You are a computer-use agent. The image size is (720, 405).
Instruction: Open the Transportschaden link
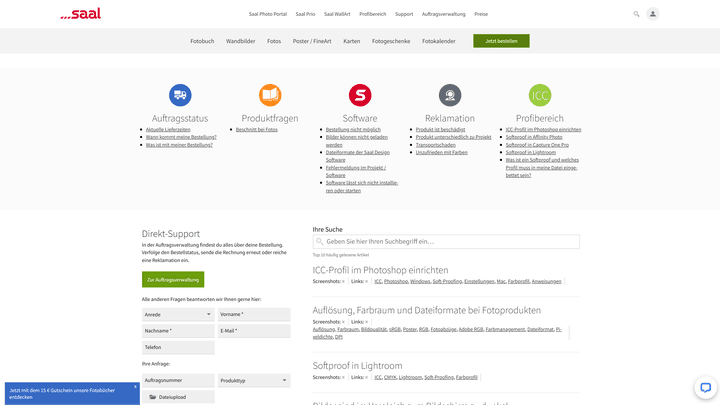[x=436, y=144]
